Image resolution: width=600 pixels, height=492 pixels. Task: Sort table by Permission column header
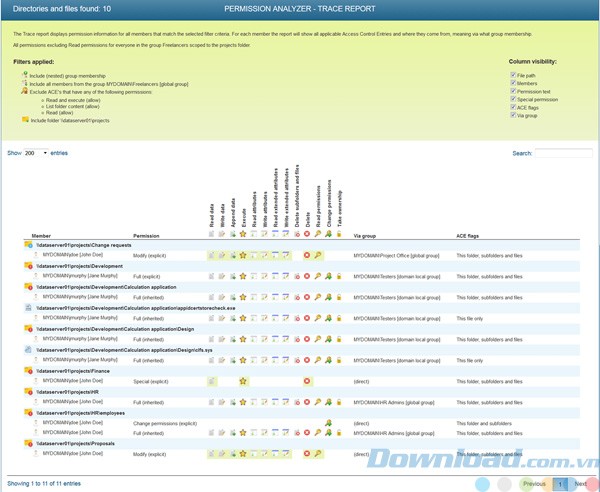point(146,236)
